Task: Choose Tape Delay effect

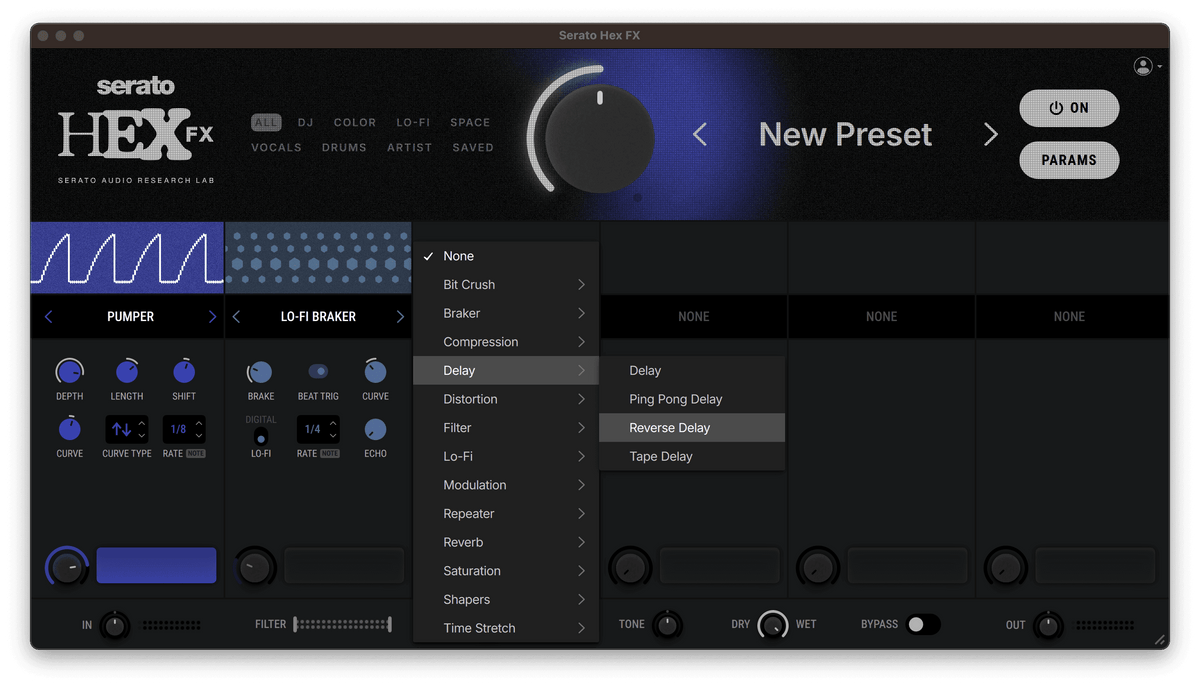Action: point(692,456)
